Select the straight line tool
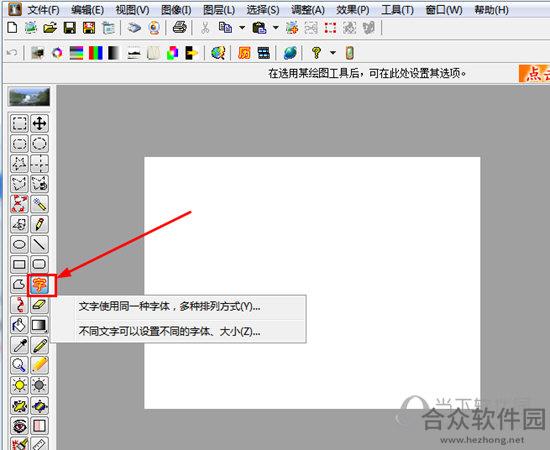550x450 pixels. (x=39, y=244)
